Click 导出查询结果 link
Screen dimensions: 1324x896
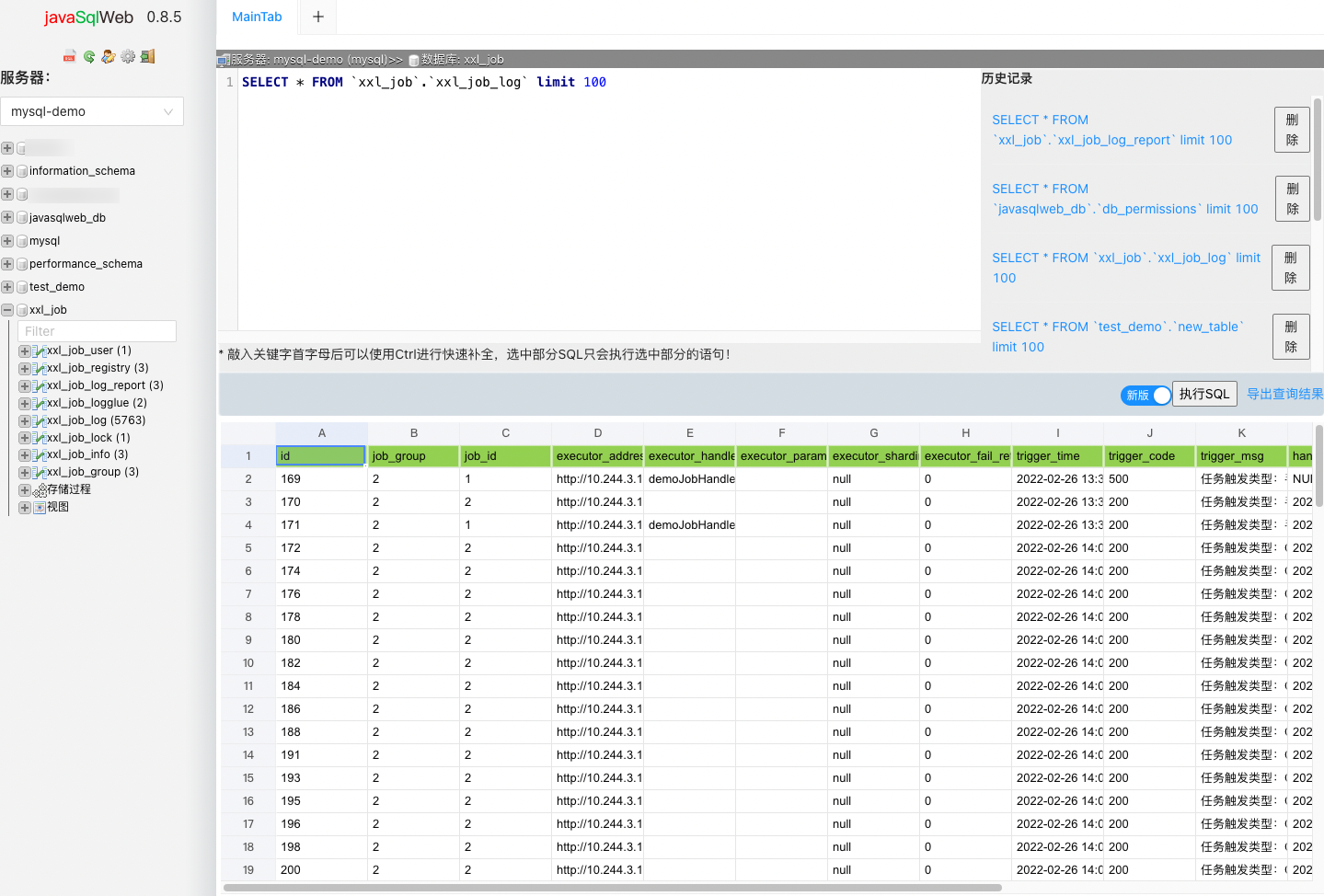(x=1284, y=394)
